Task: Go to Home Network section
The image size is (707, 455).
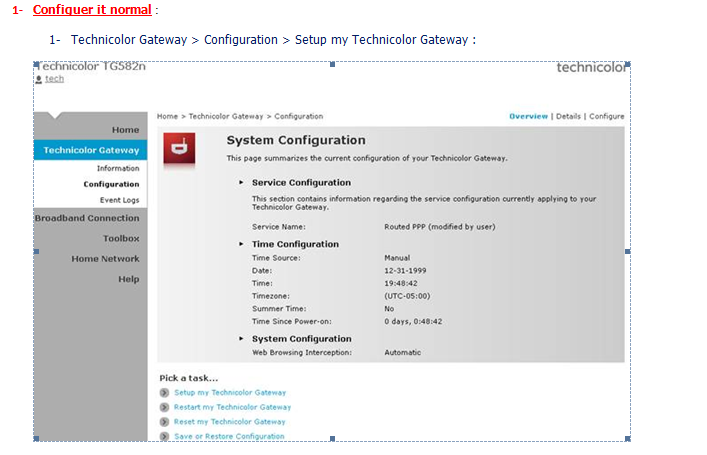Action: coord(105,259)
